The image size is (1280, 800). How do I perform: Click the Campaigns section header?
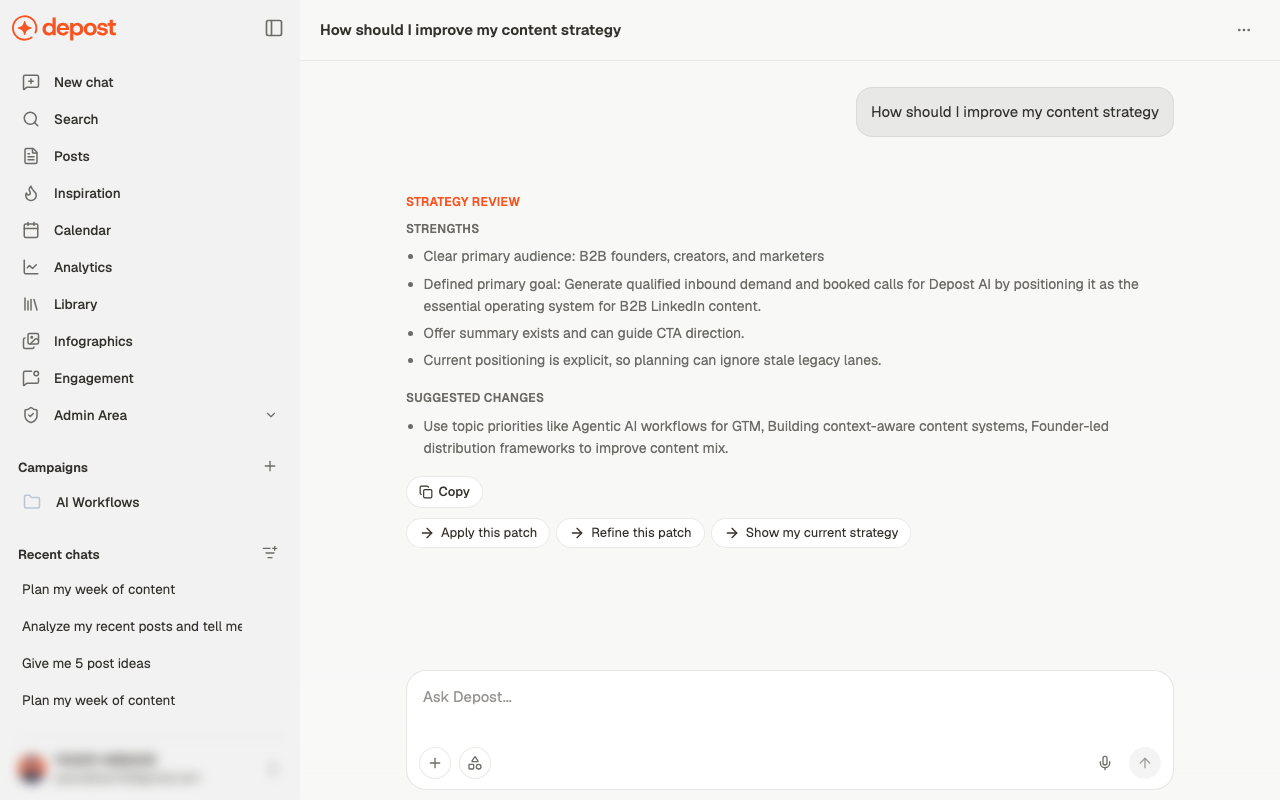tap(53, 467)
